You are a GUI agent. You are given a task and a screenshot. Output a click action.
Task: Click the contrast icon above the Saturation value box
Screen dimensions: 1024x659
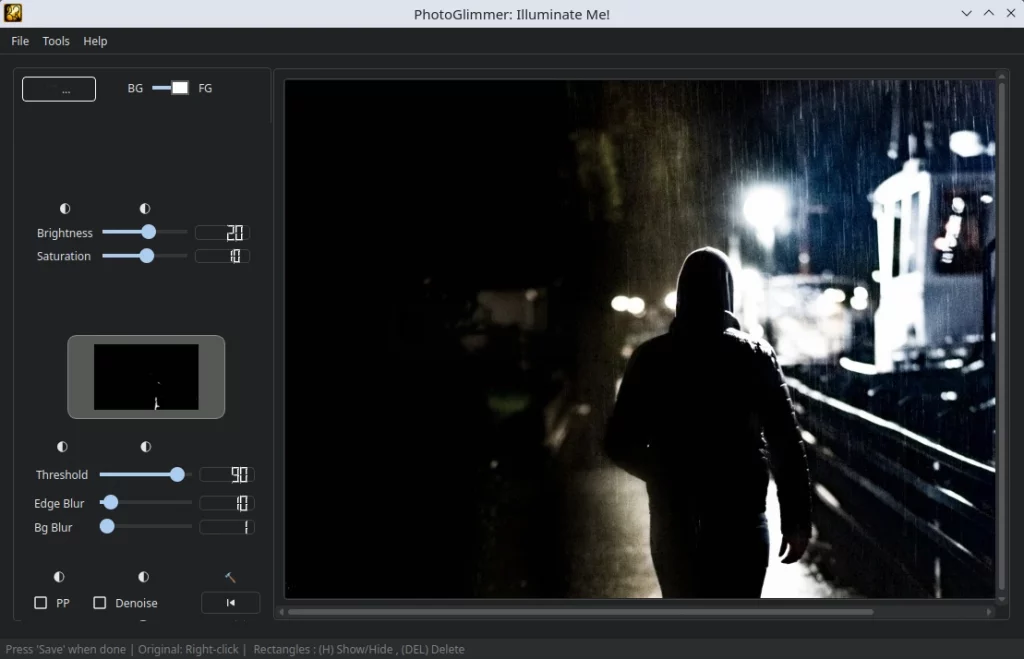[x=145, y=208]
